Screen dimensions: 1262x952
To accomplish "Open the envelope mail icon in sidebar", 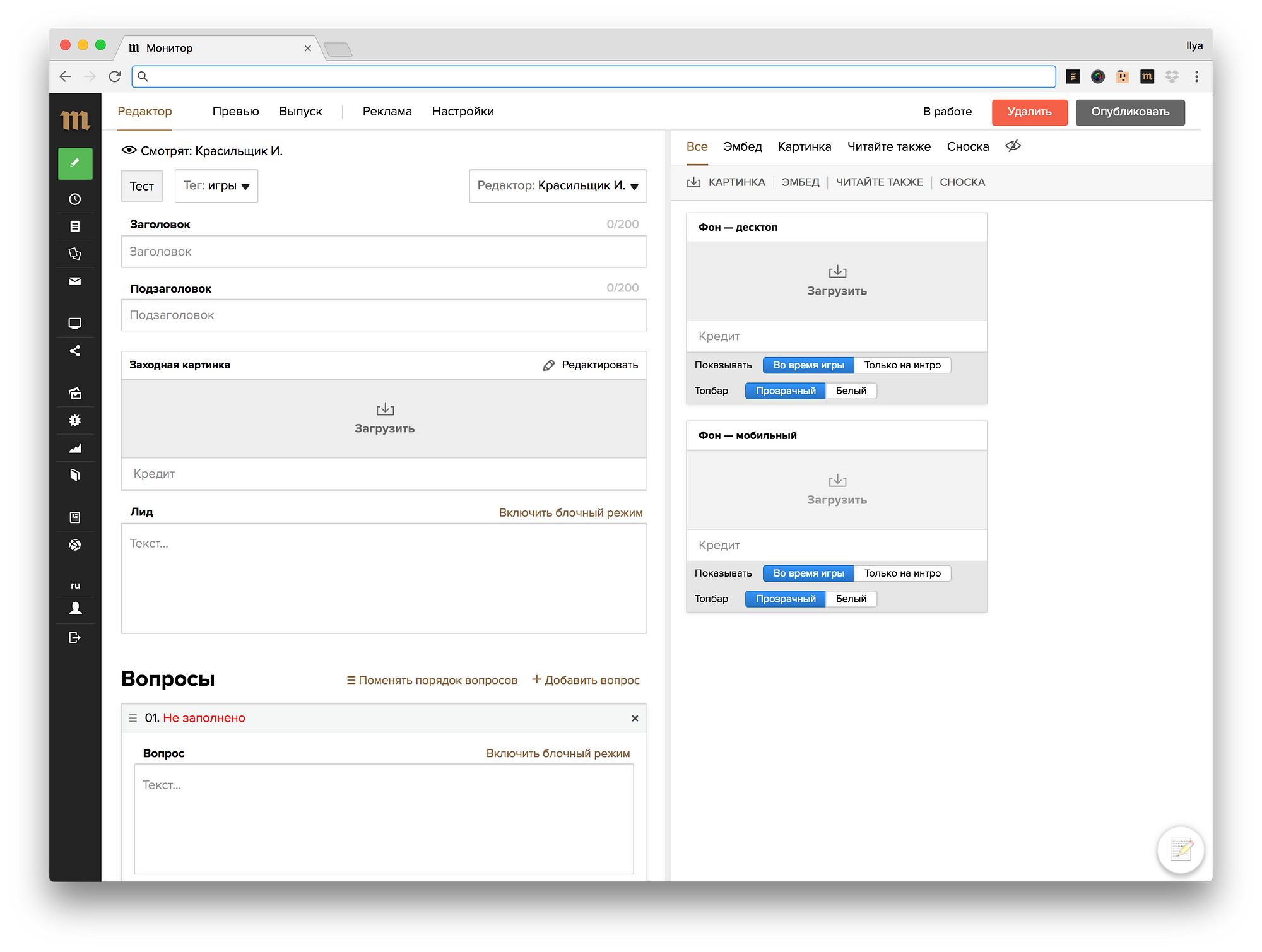I will click(75, 281).
